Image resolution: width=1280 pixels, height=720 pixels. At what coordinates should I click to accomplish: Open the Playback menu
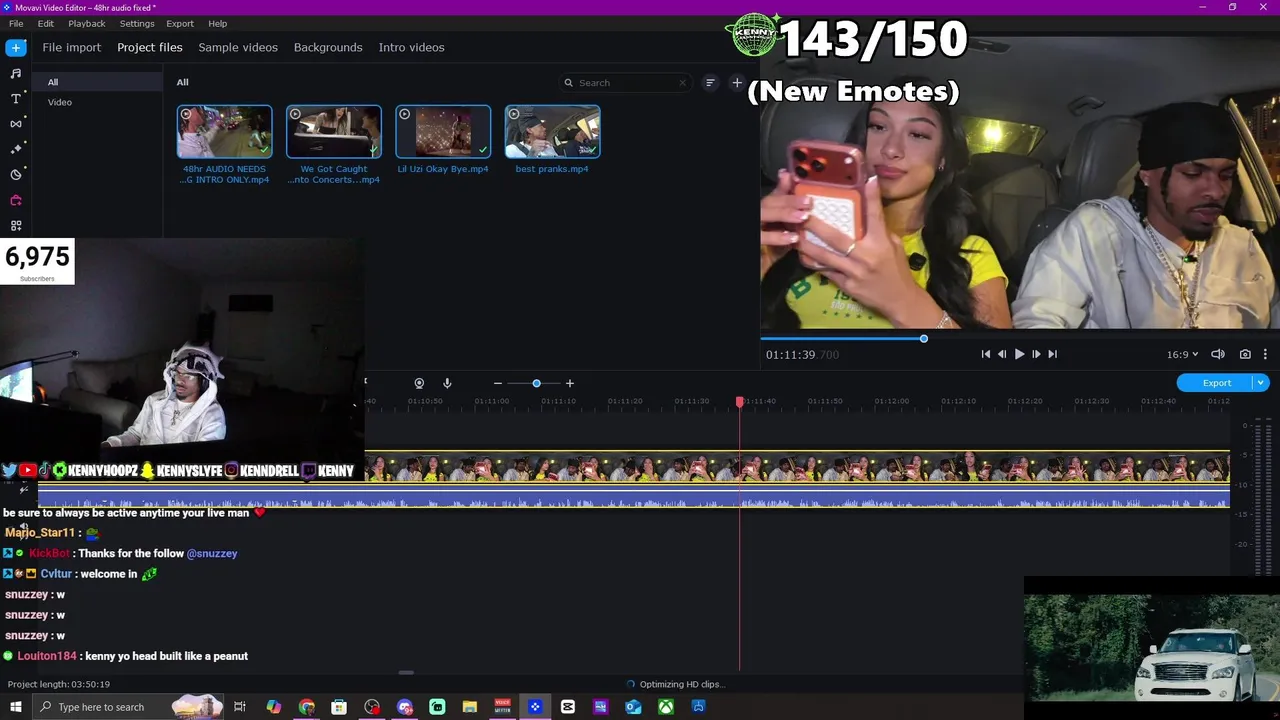(87, 23)
